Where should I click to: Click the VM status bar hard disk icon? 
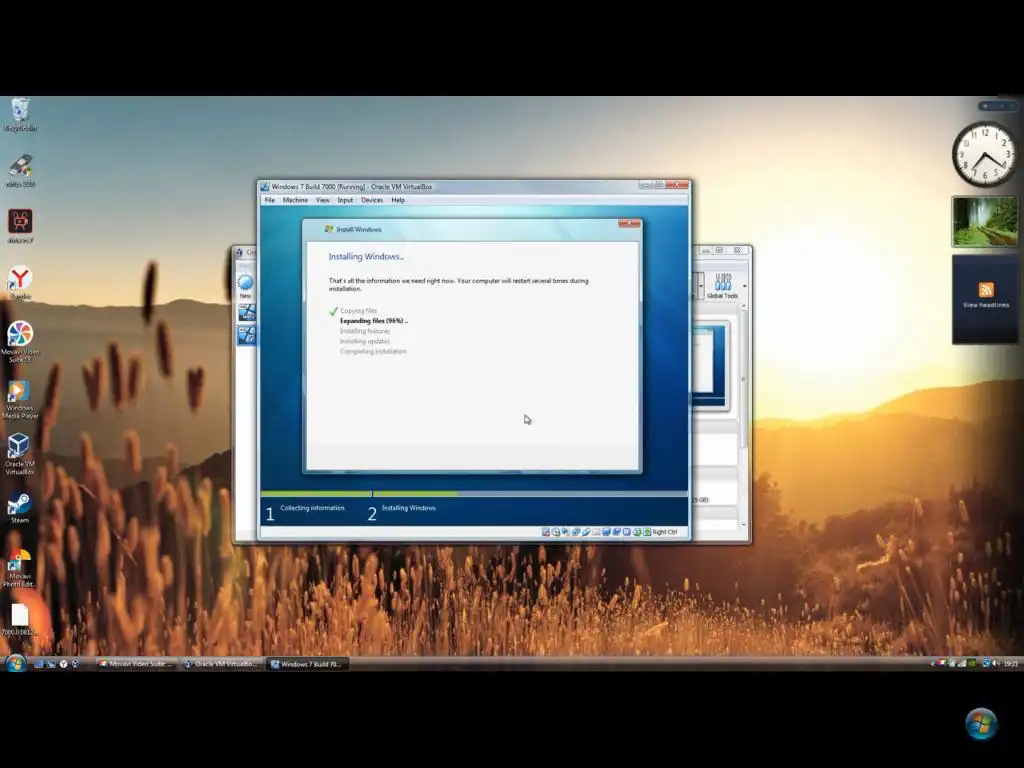pyautogui.click(x=546, y=532)
